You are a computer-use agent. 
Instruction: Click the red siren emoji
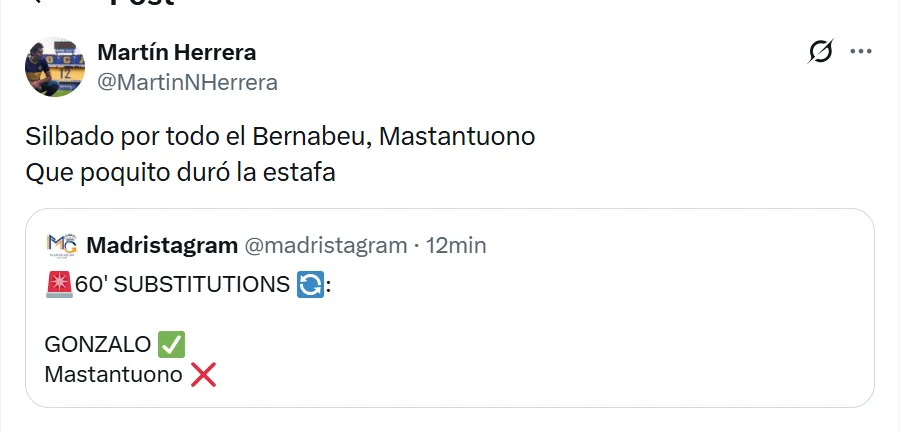point(58,285)
